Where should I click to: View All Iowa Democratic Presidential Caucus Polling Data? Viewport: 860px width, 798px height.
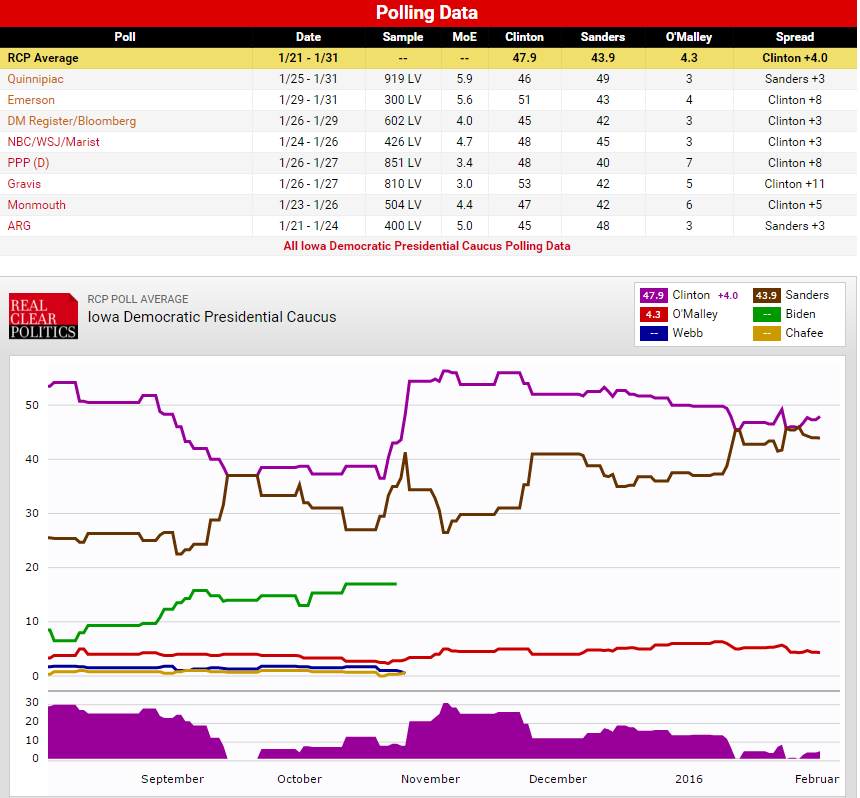427,246
